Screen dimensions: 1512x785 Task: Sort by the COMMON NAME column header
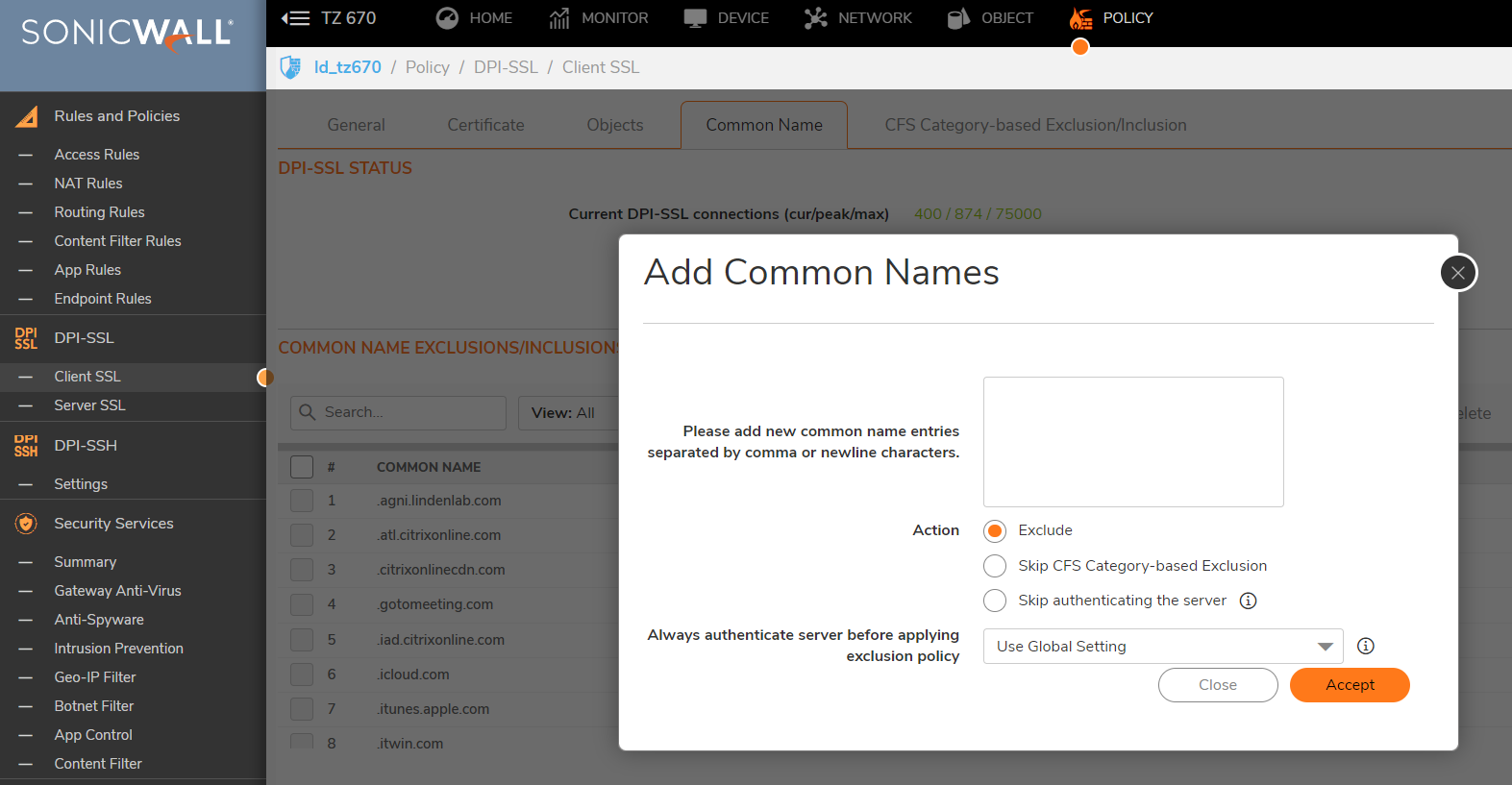(429, 467)
